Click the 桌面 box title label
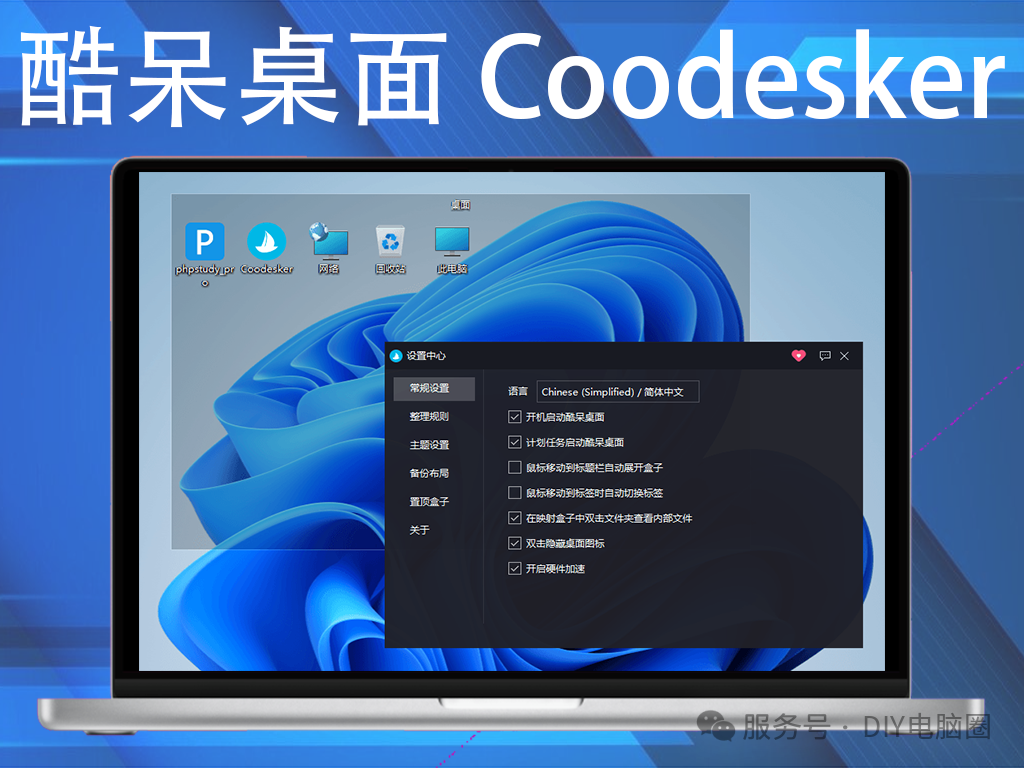 [x=460, y=205]
